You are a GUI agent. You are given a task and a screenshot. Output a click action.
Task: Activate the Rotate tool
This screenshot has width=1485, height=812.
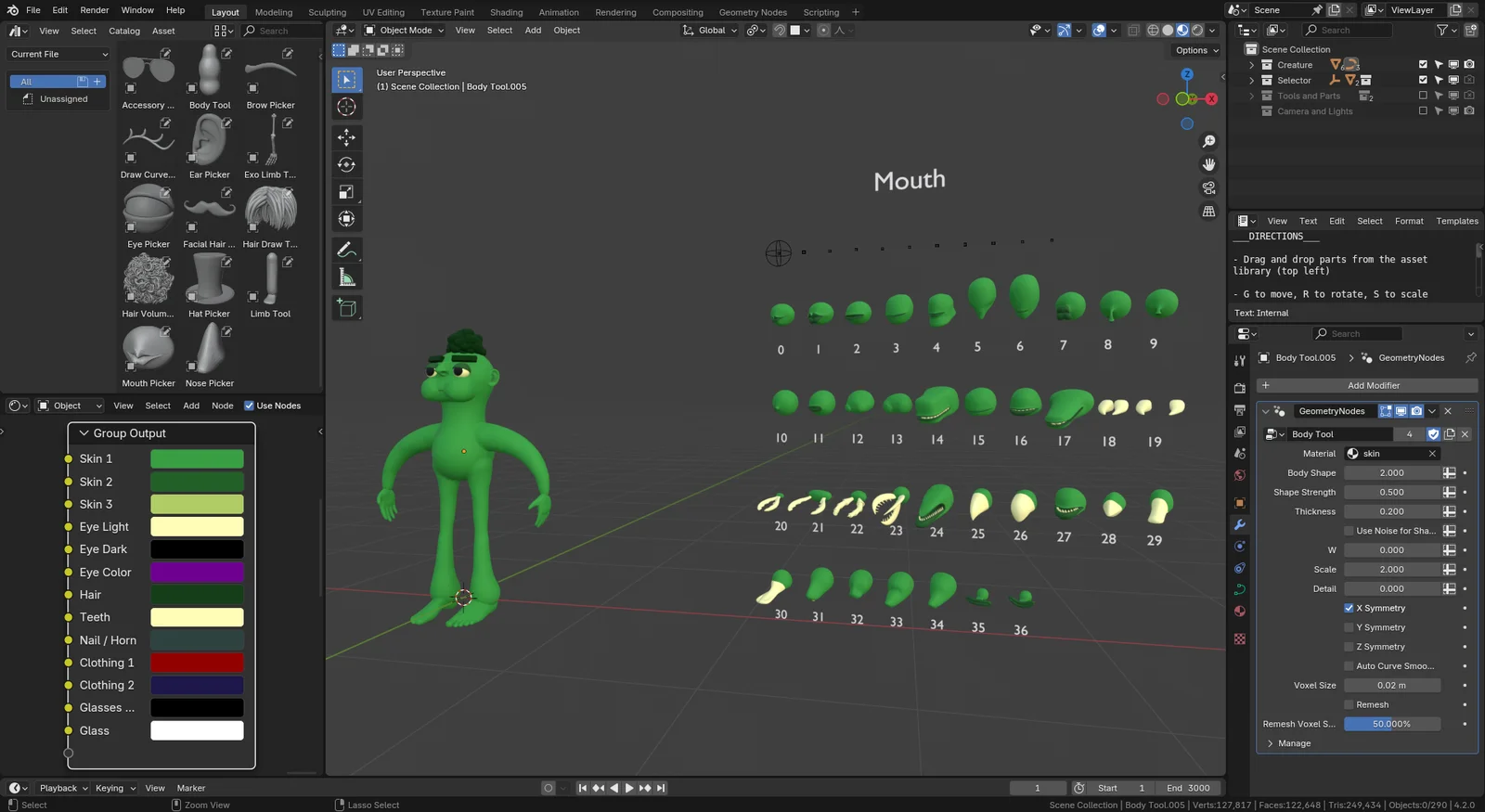pos(346,165)
